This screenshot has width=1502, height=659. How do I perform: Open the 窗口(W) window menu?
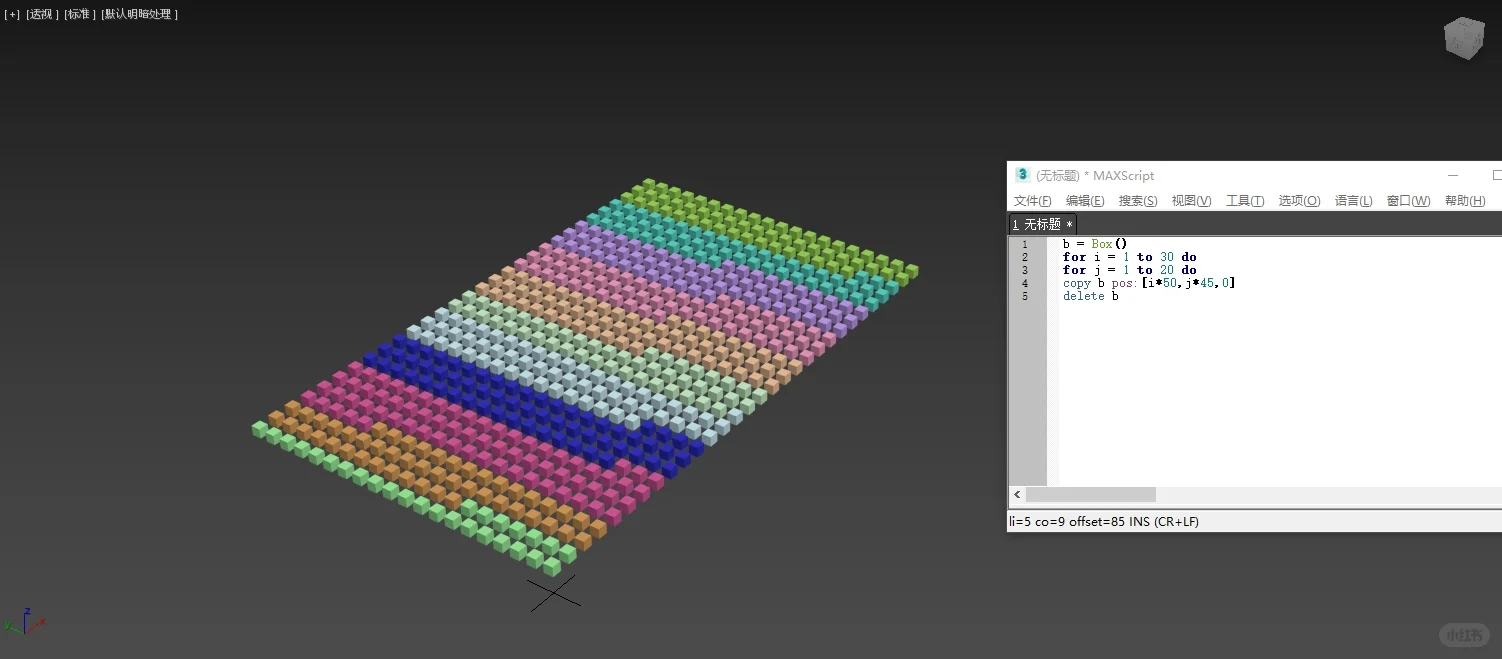[1408, 200]
